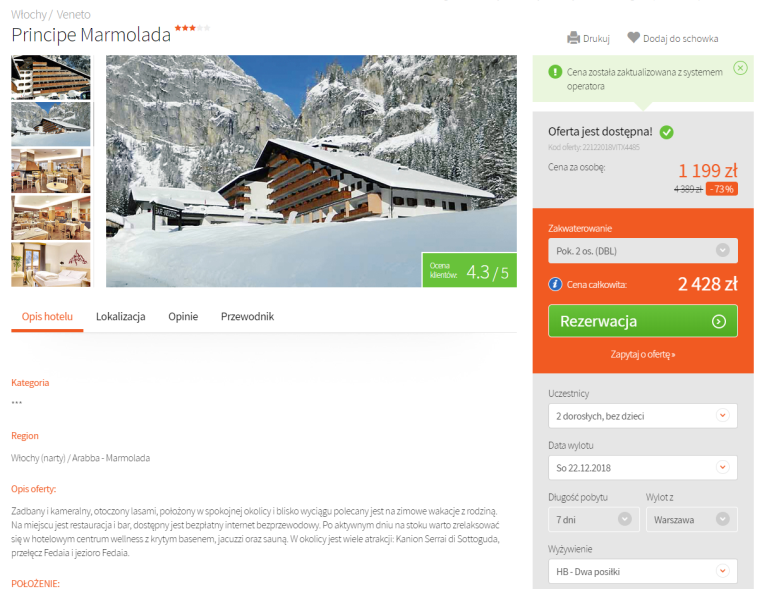Click the heart icon to add to favorites
The image size is (760, 589).
pyautogui.click(x=633, y=38)
